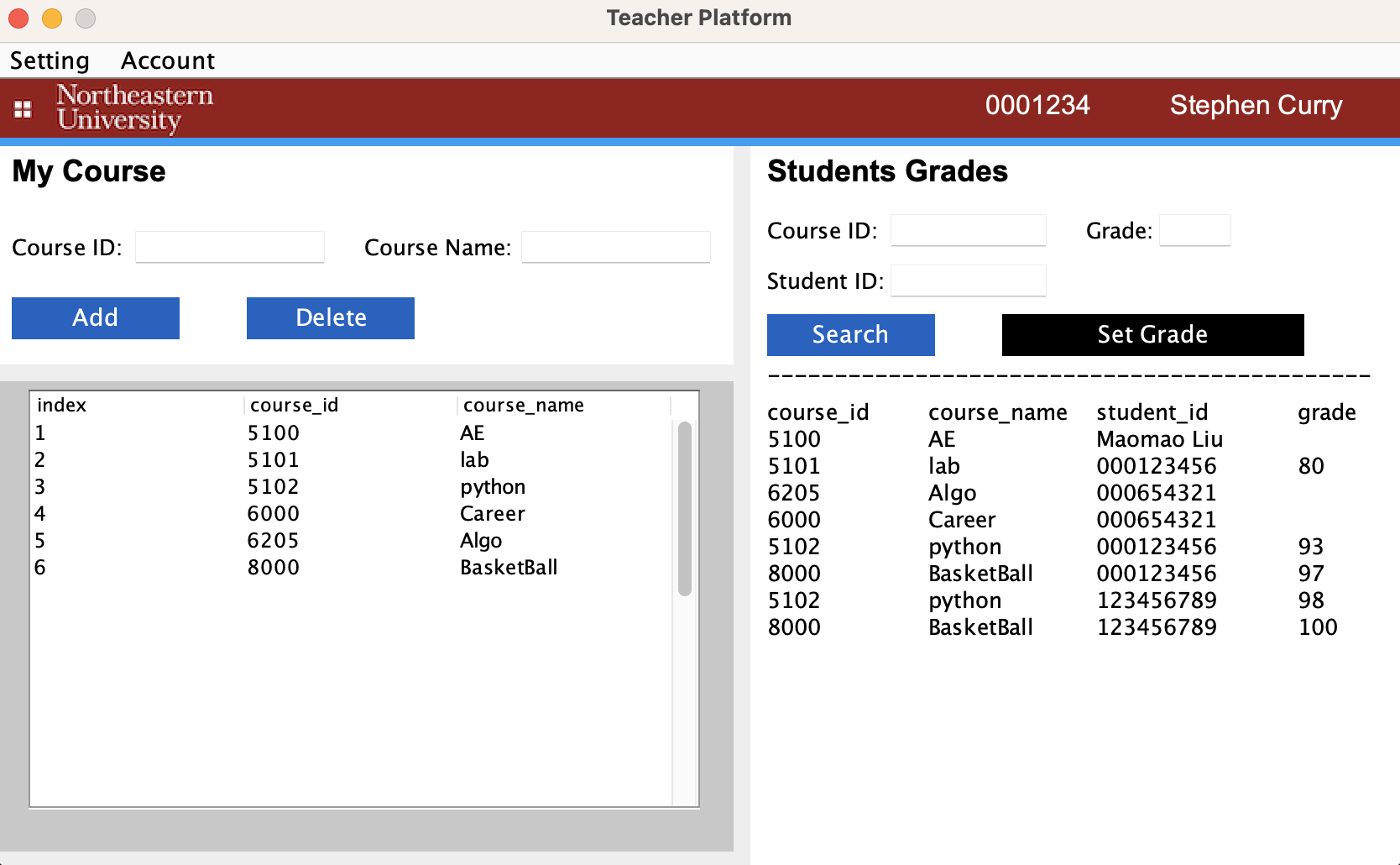1400x865 pixels.
Task: Focus the My Course ID input field
Action: (230, 247)
